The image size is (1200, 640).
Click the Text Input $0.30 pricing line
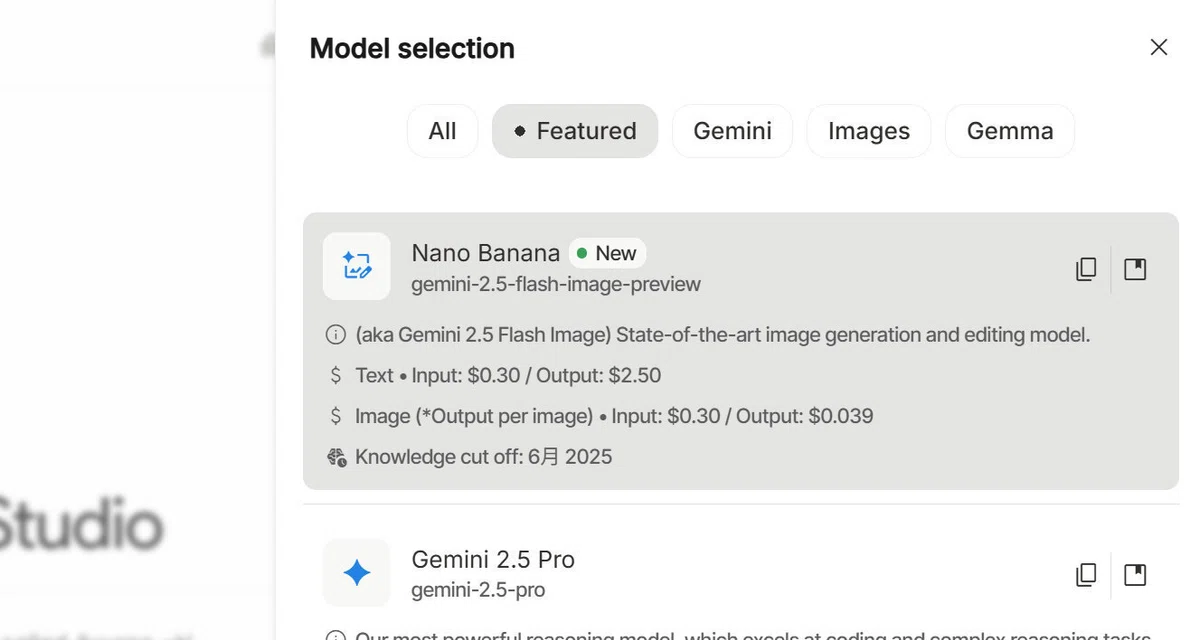(x=508, y=376)
